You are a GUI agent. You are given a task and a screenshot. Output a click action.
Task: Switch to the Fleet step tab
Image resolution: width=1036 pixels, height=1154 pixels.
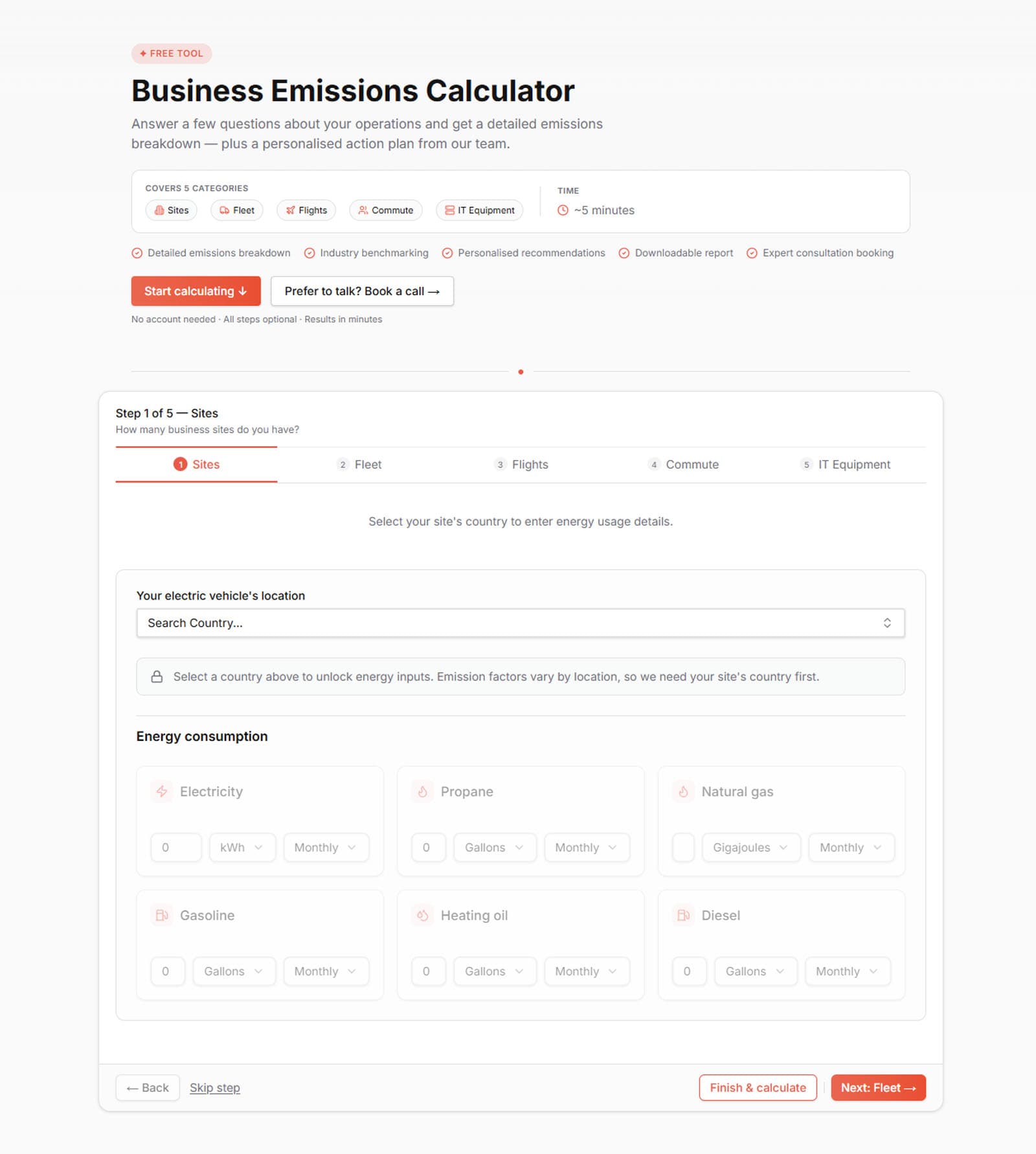tap(359, 464)
